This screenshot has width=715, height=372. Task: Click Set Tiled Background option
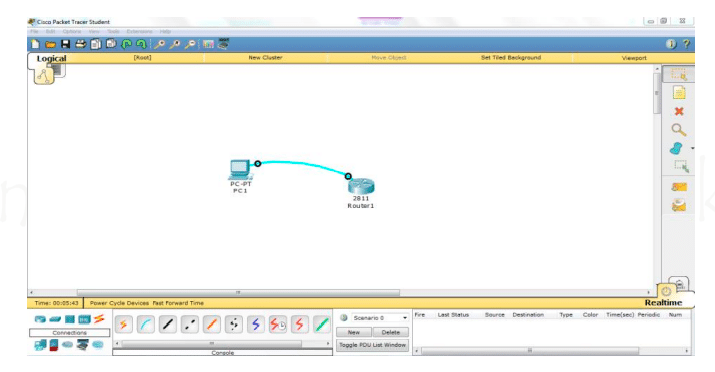[511, 58]
